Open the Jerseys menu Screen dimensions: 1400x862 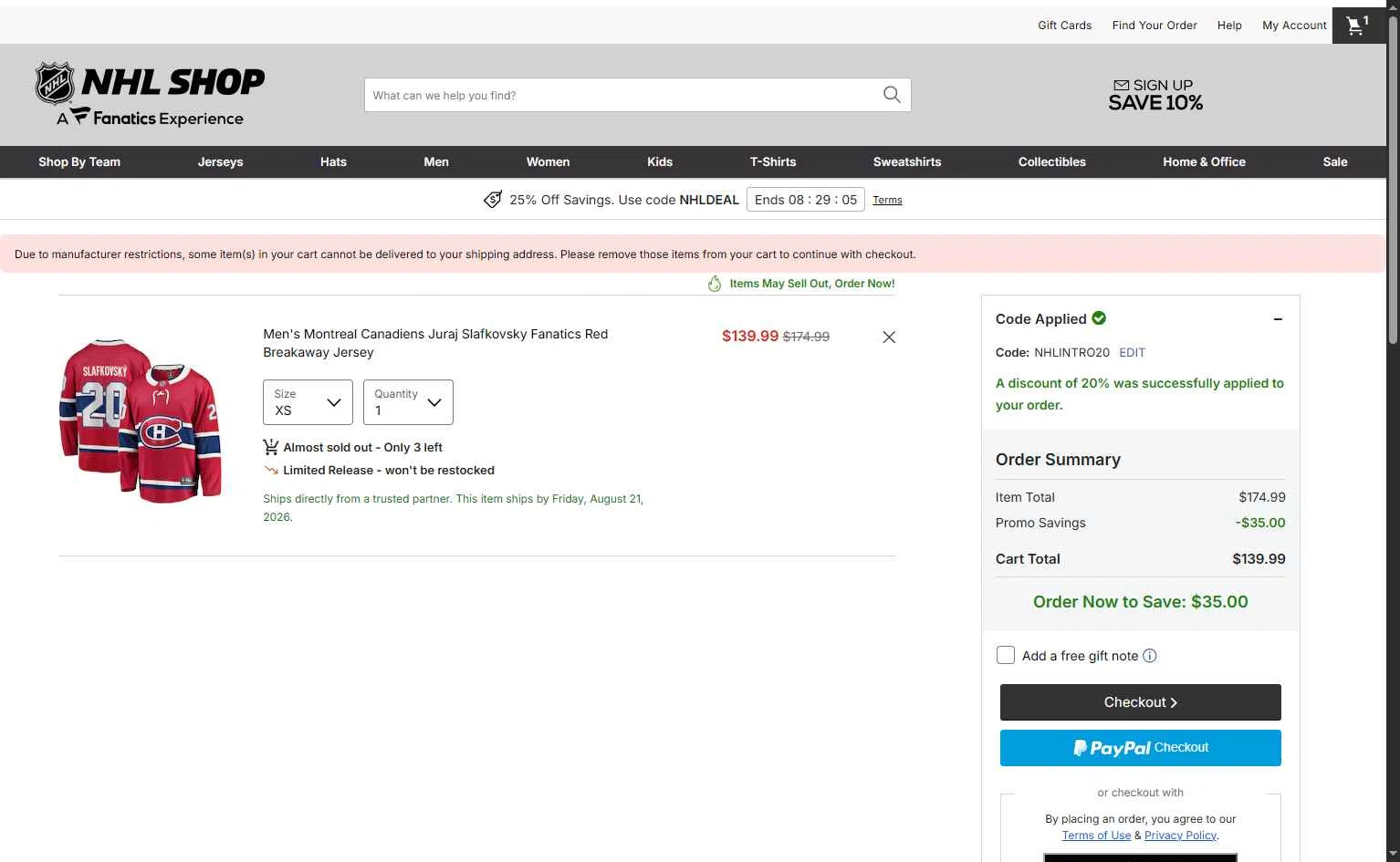[x=221, y=161]
